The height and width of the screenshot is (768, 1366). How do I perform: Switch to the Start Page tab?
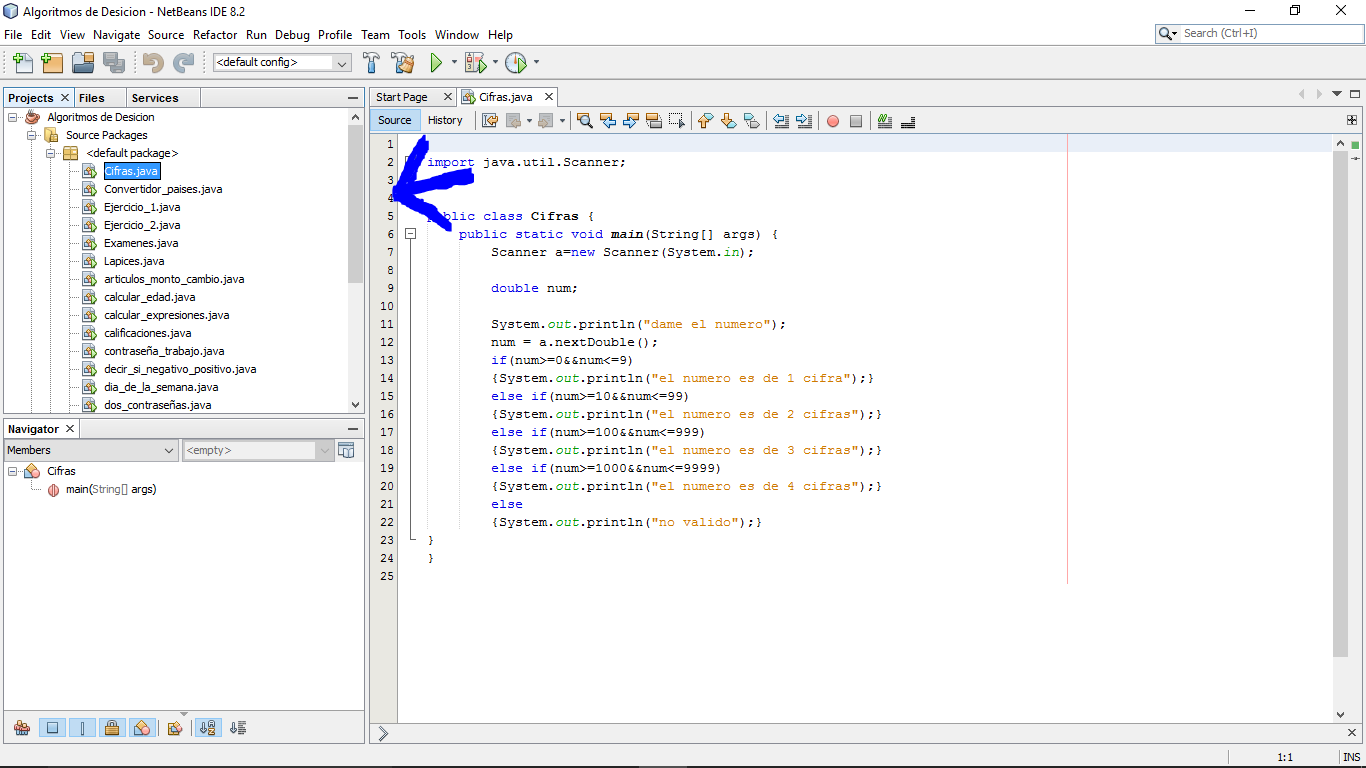tap(404, 96)
